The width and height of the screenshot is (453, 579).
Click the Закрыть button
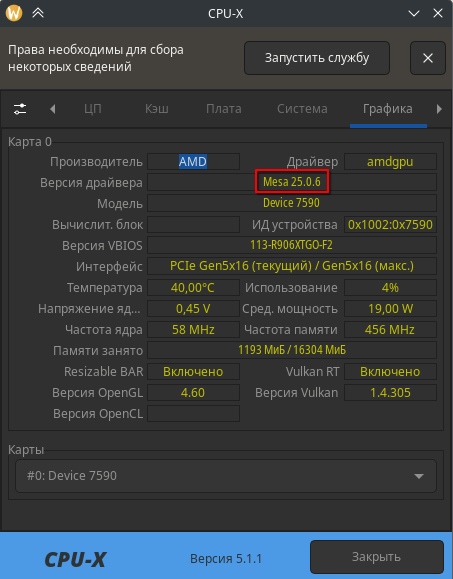coord(377,557)
